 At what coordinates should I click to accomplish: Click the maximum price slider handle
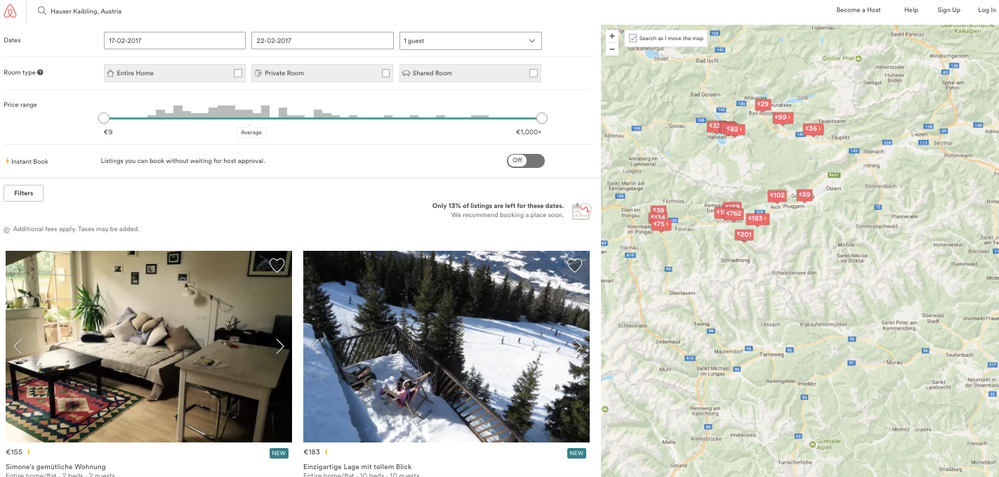(x=542, y=118)
